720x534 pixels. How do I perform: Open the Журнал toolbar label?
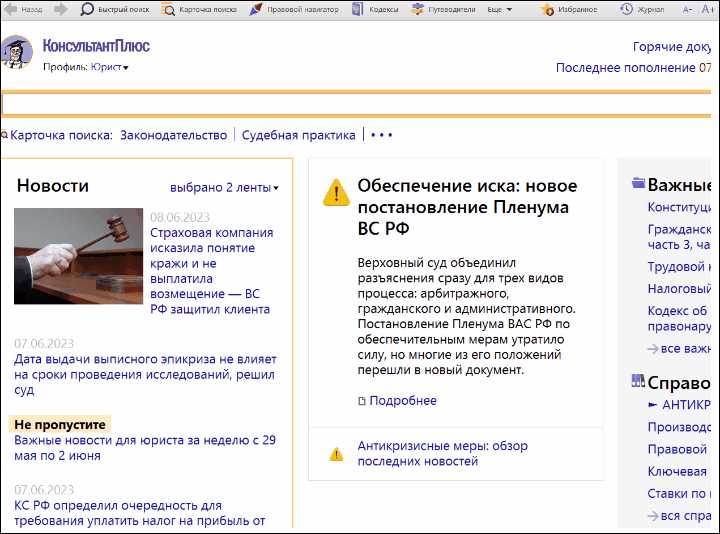click(x=651, y=9)
